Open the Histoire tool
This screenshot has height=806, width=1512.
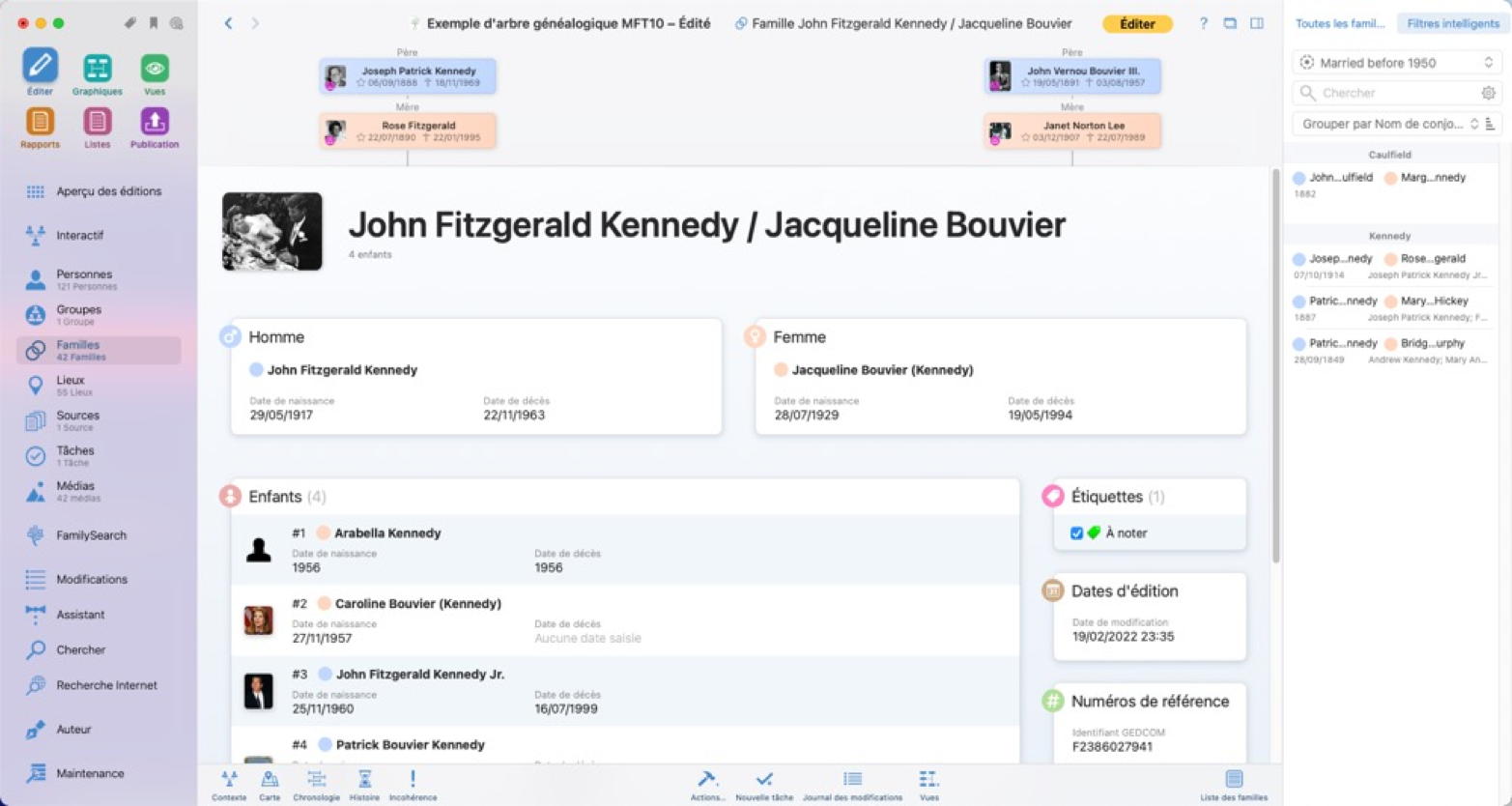click(x=364, y=785)
